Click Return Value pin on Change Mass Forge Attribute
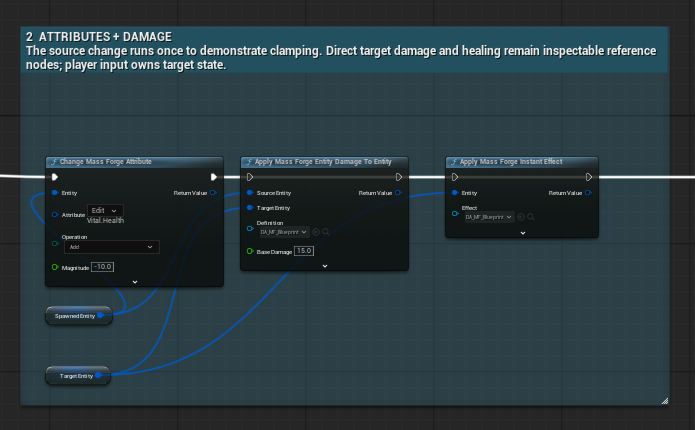 coord(213,193)
